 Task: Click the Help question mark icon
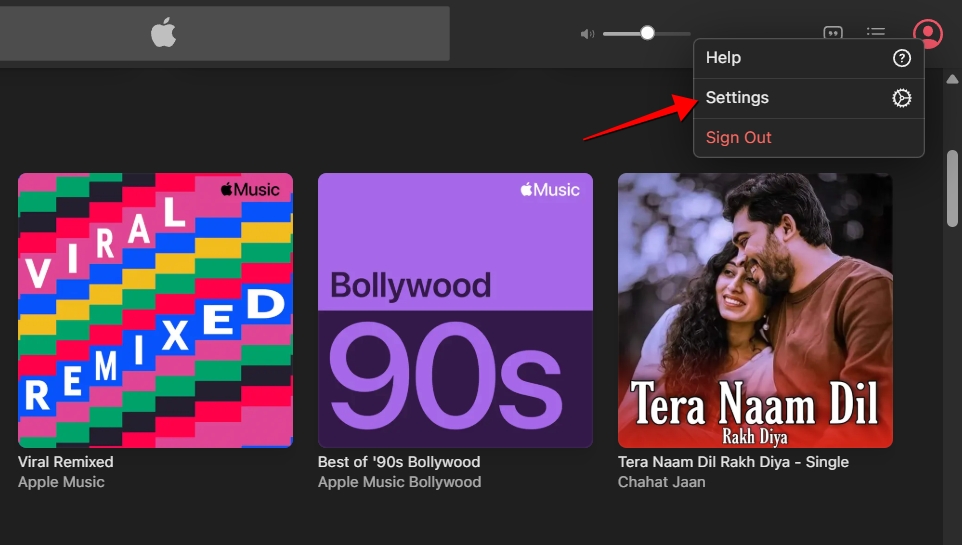pyautogui.click(x=901, y=58)
